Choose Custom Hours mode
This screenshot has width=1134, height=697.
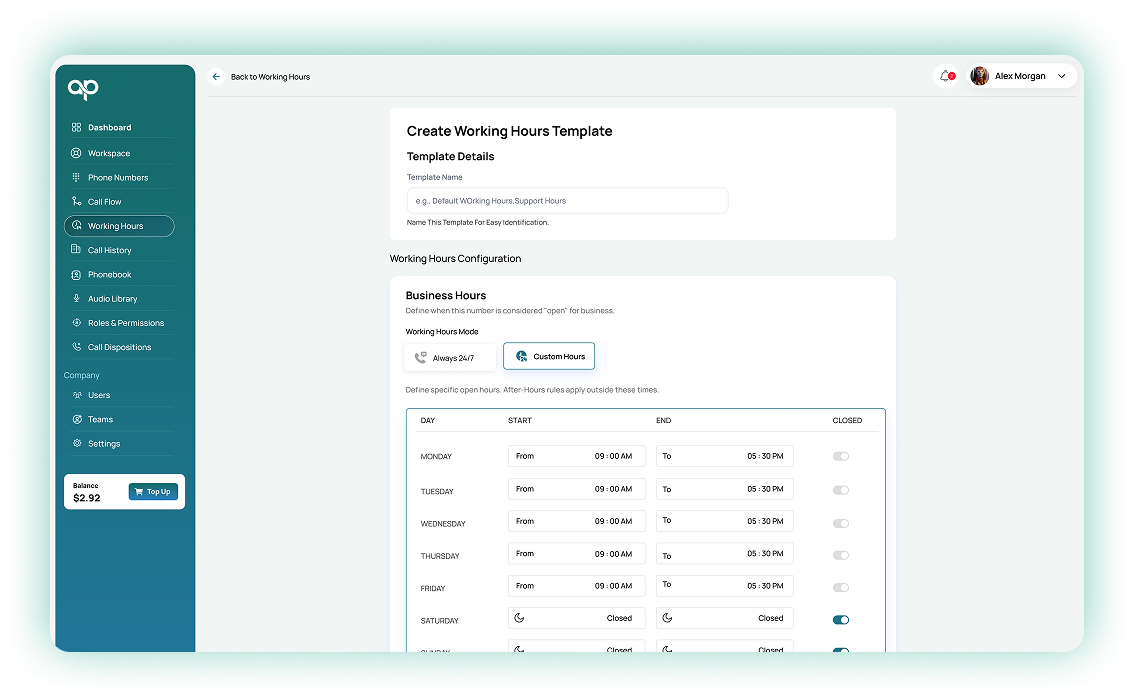(549, 357)
